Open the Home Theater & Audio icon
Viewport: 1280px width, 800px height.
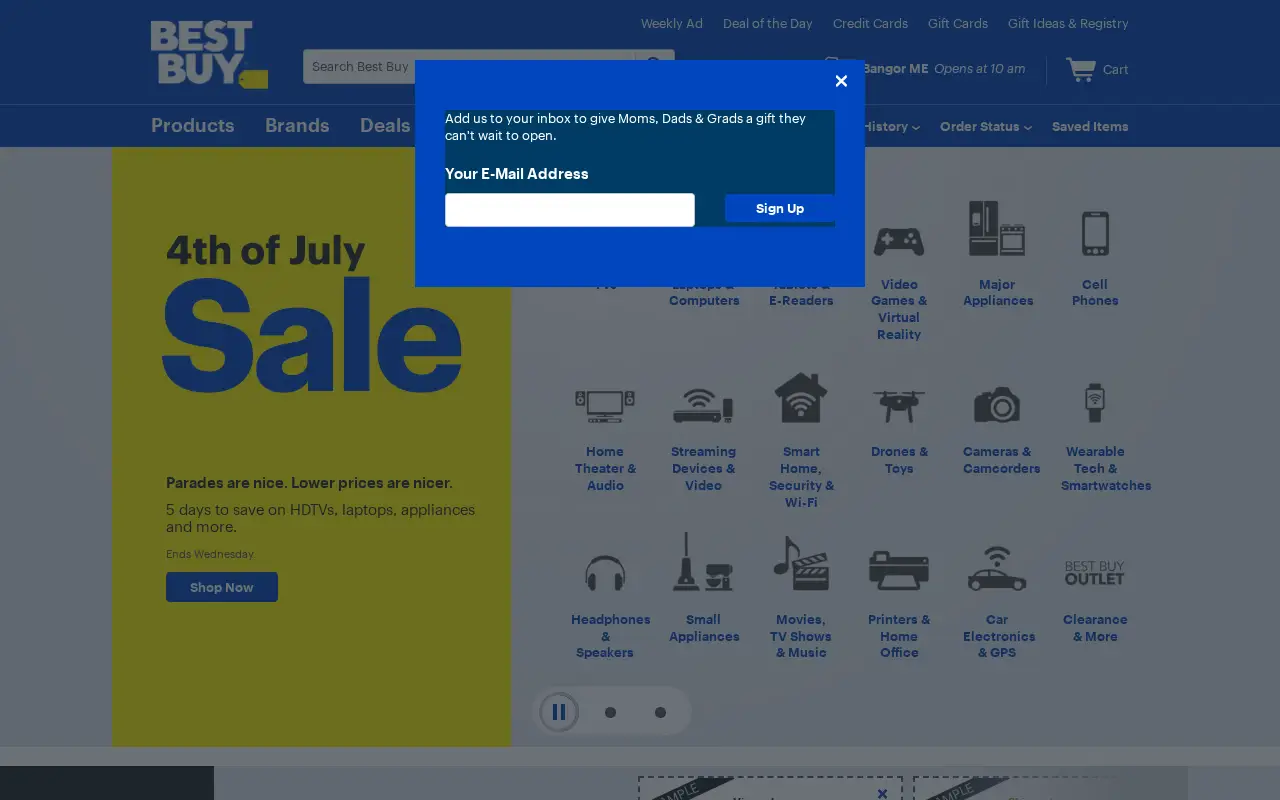click(x=605, y=405)
